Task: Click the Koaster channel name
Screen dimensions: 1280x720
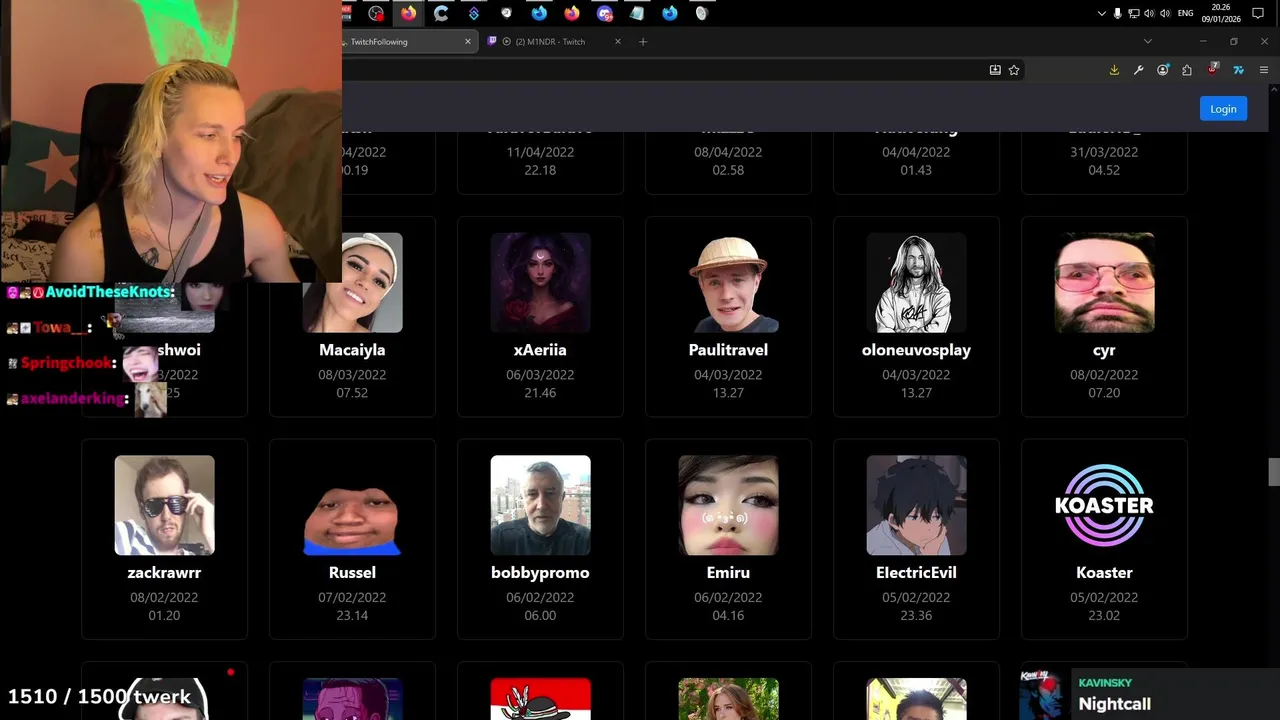Action: (1104, 573)
